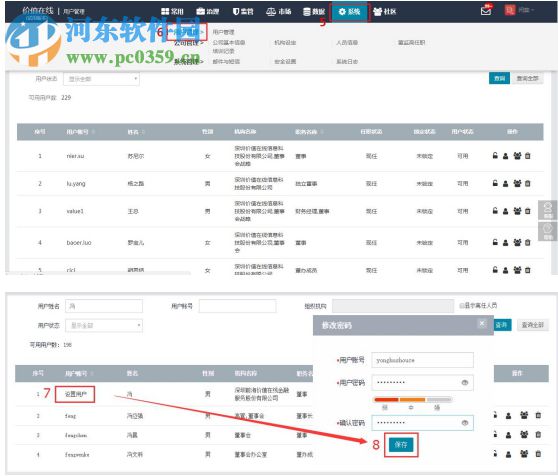Click the lock icon in the value1 row

tap(495, 211)
